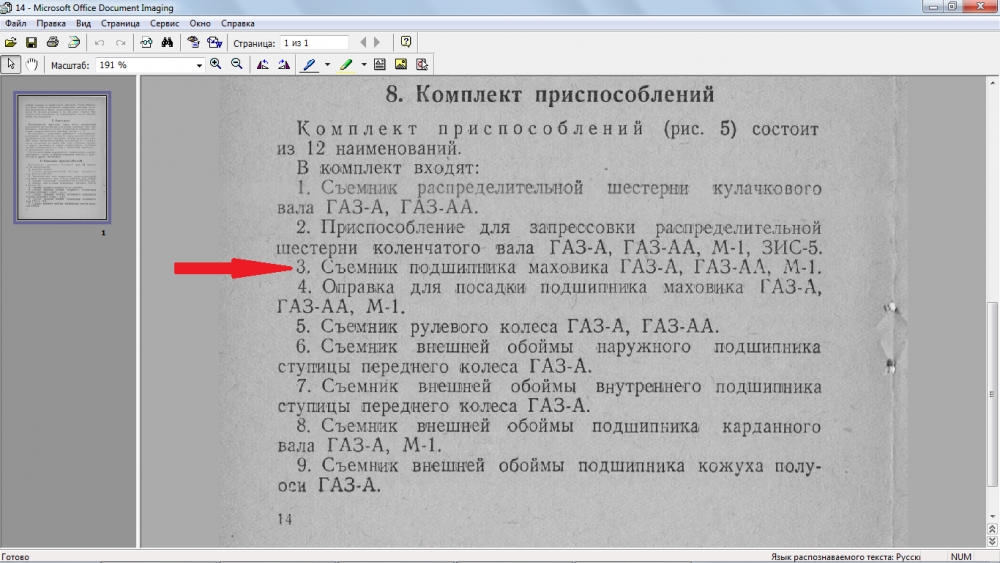Select page 1 thumbnail
1000x563 pixels.
[x=62, y=157]
